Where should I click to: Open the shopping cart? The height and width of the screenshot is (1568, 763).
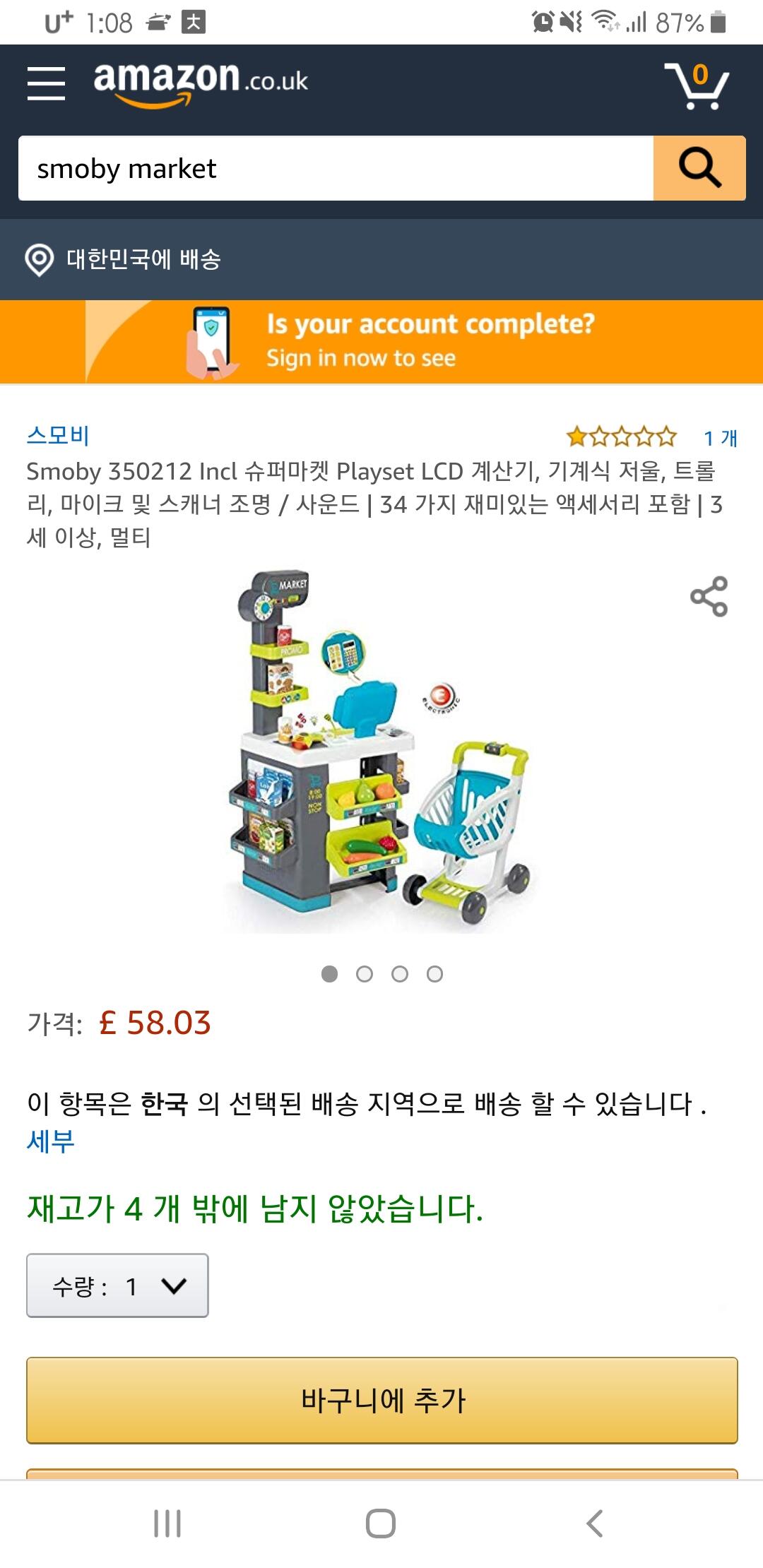(697, 85)
